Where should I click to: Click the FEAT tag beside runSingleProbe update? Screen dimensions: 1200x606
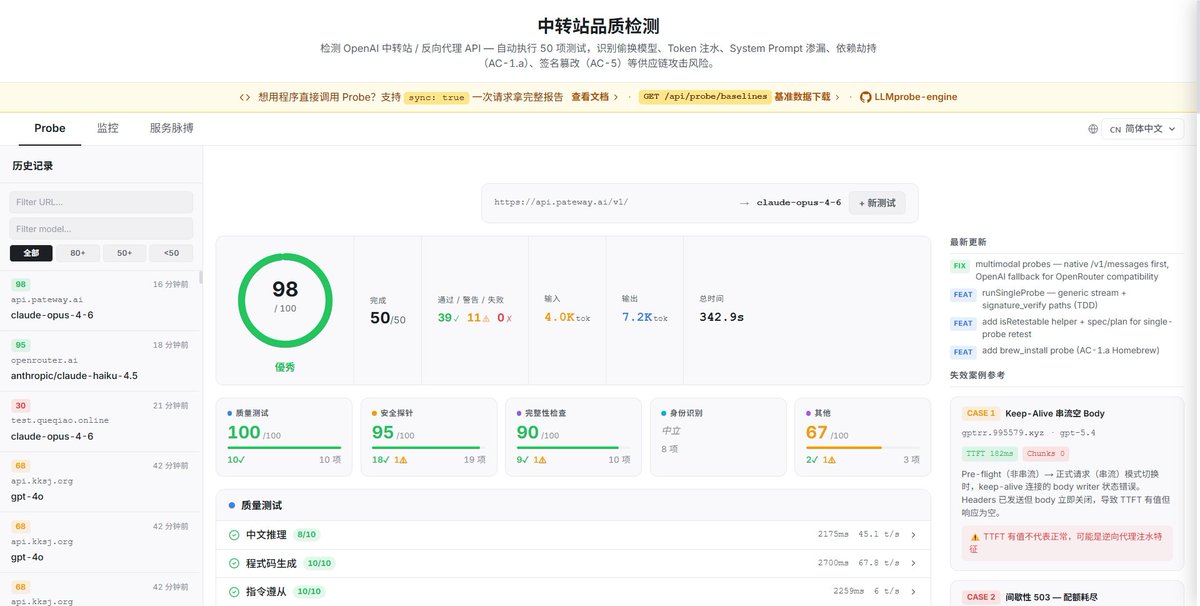[x=963, y=295]
